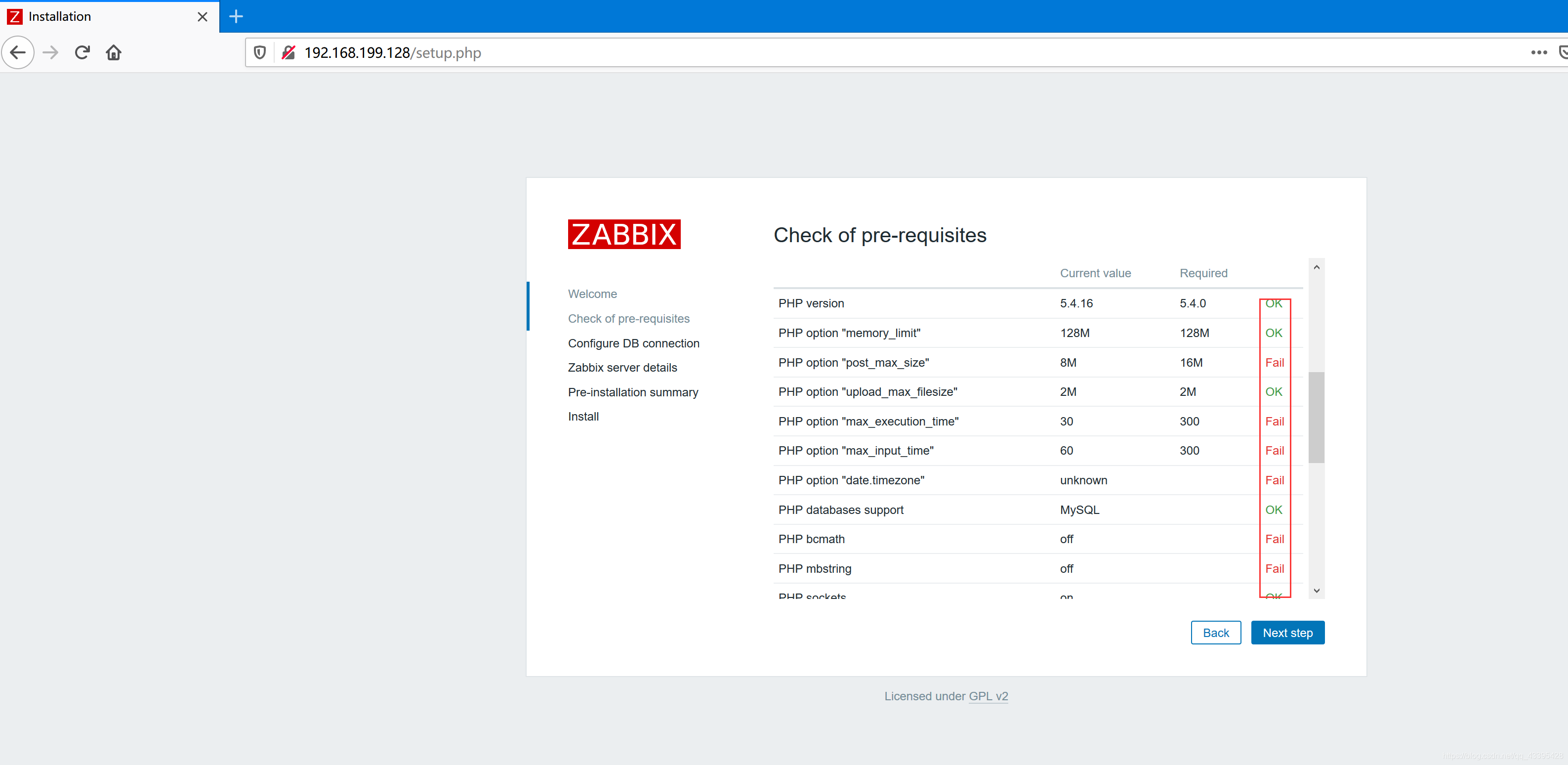This screenshot has height=765, width=1568.
Task: Open the GPL v2 license link
Action: coord(988,696)
